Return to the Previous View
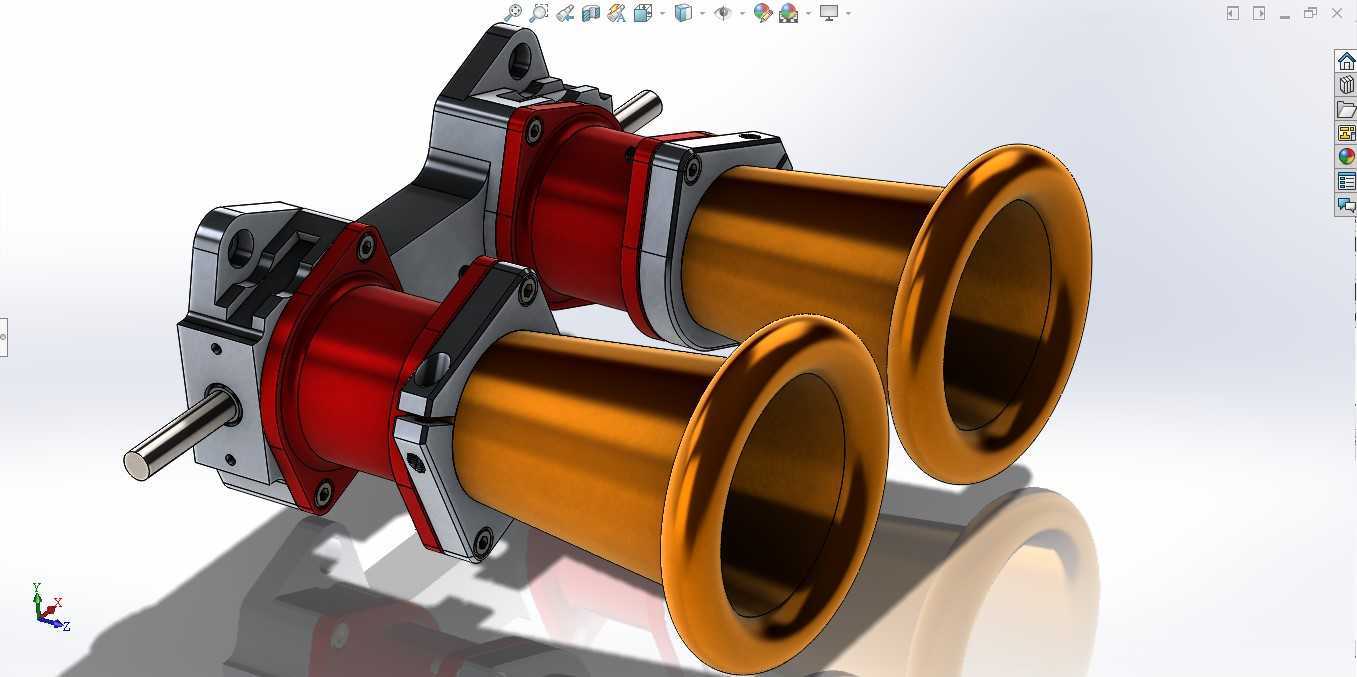The height and width of the screenshot is (677, 1357). click(565, 13)
